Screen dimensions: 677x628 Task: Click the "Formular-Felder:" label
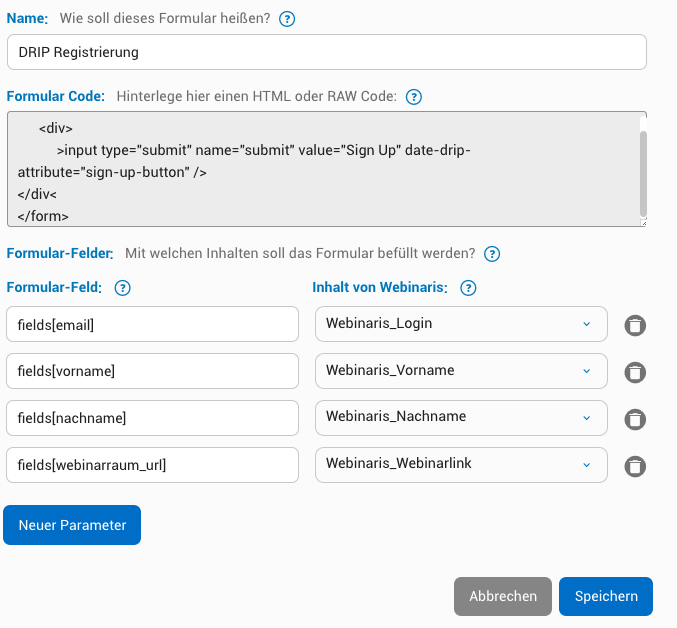tap(60, 253)
